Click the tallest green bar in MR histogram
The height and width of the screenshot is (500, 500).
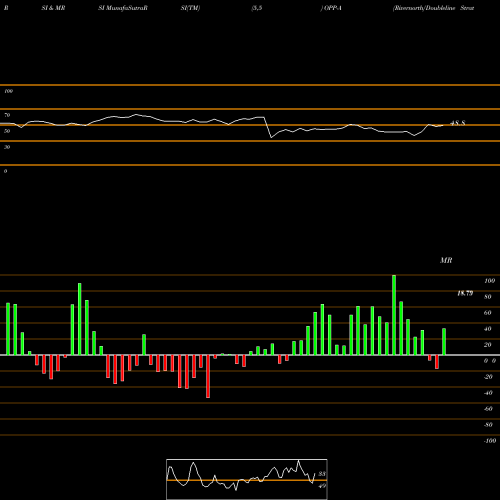[x=394, y=315]
